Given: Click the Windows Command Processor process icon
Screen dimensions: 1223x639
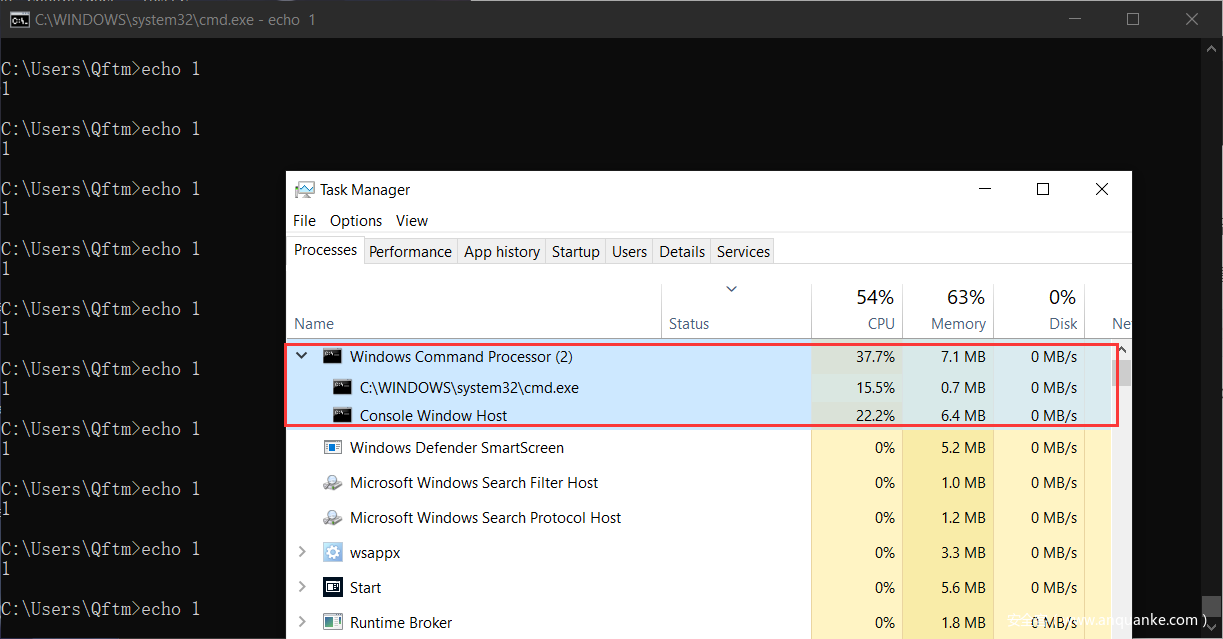Looking at the screenshot, I should [x=333, y=357].
